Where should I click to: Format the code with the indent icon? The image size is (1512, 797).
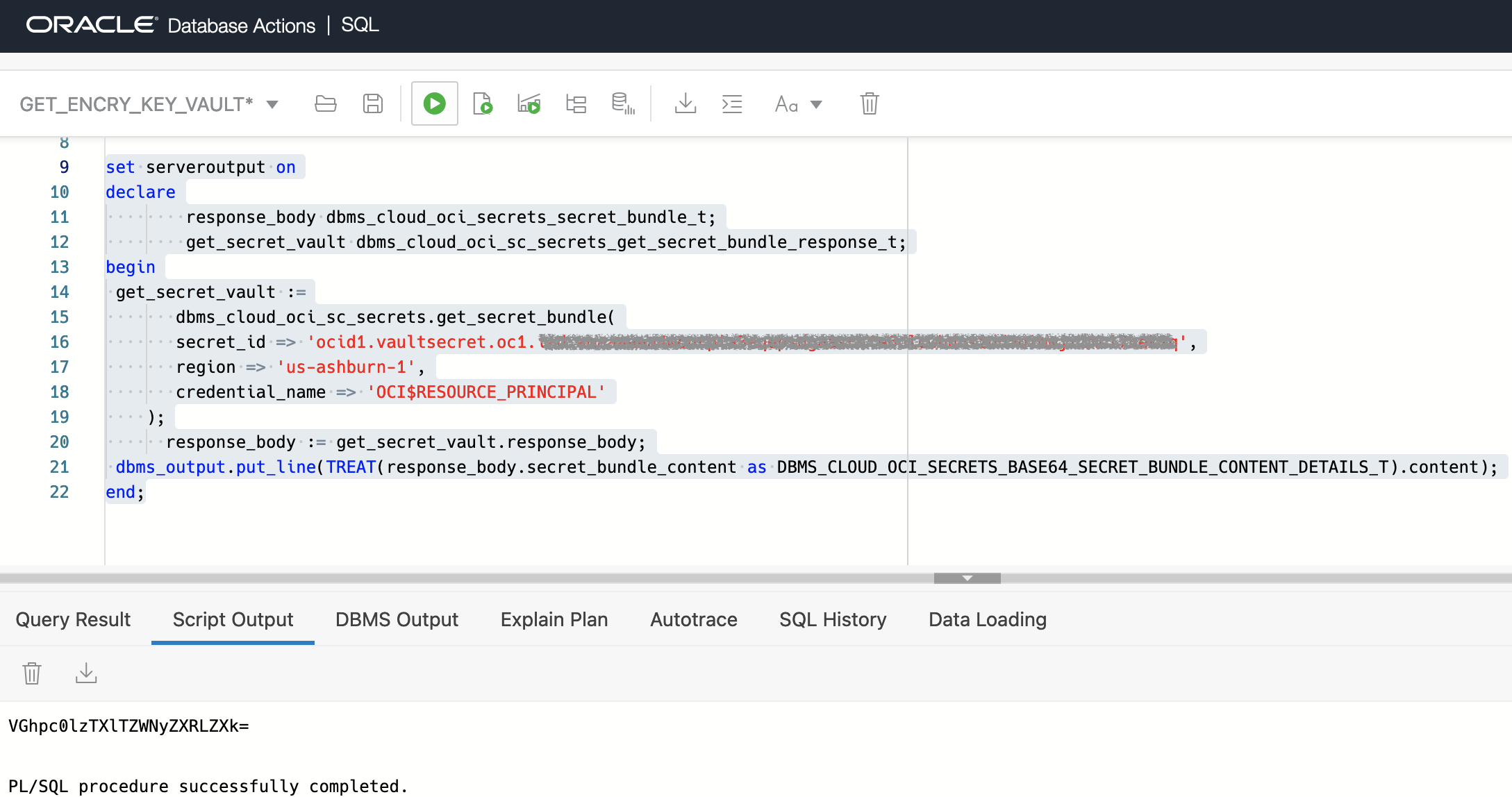[x=732, y=104]
